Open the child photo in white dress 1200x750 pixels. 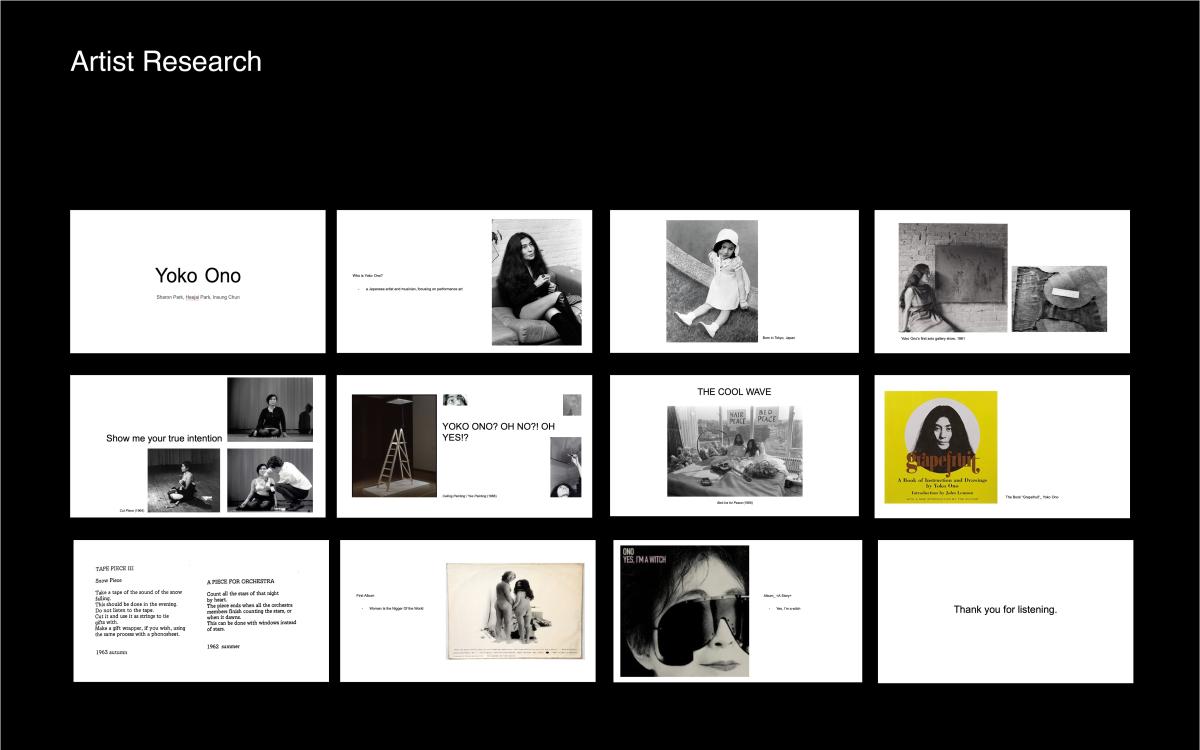(712, 280)
